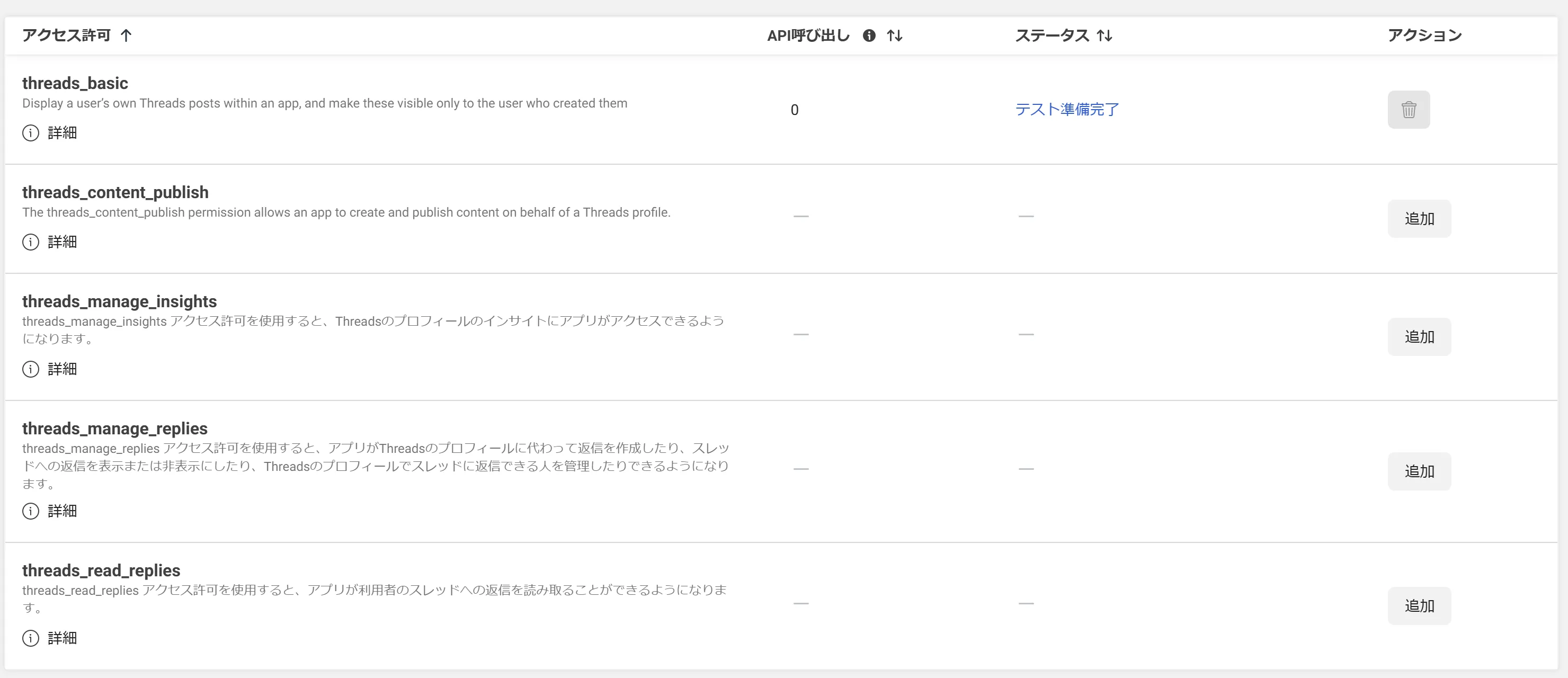Screen dimensions: 1568x678
Task: Open 詳細 details for threads_read_replies
Action: [x=61, y=638]
